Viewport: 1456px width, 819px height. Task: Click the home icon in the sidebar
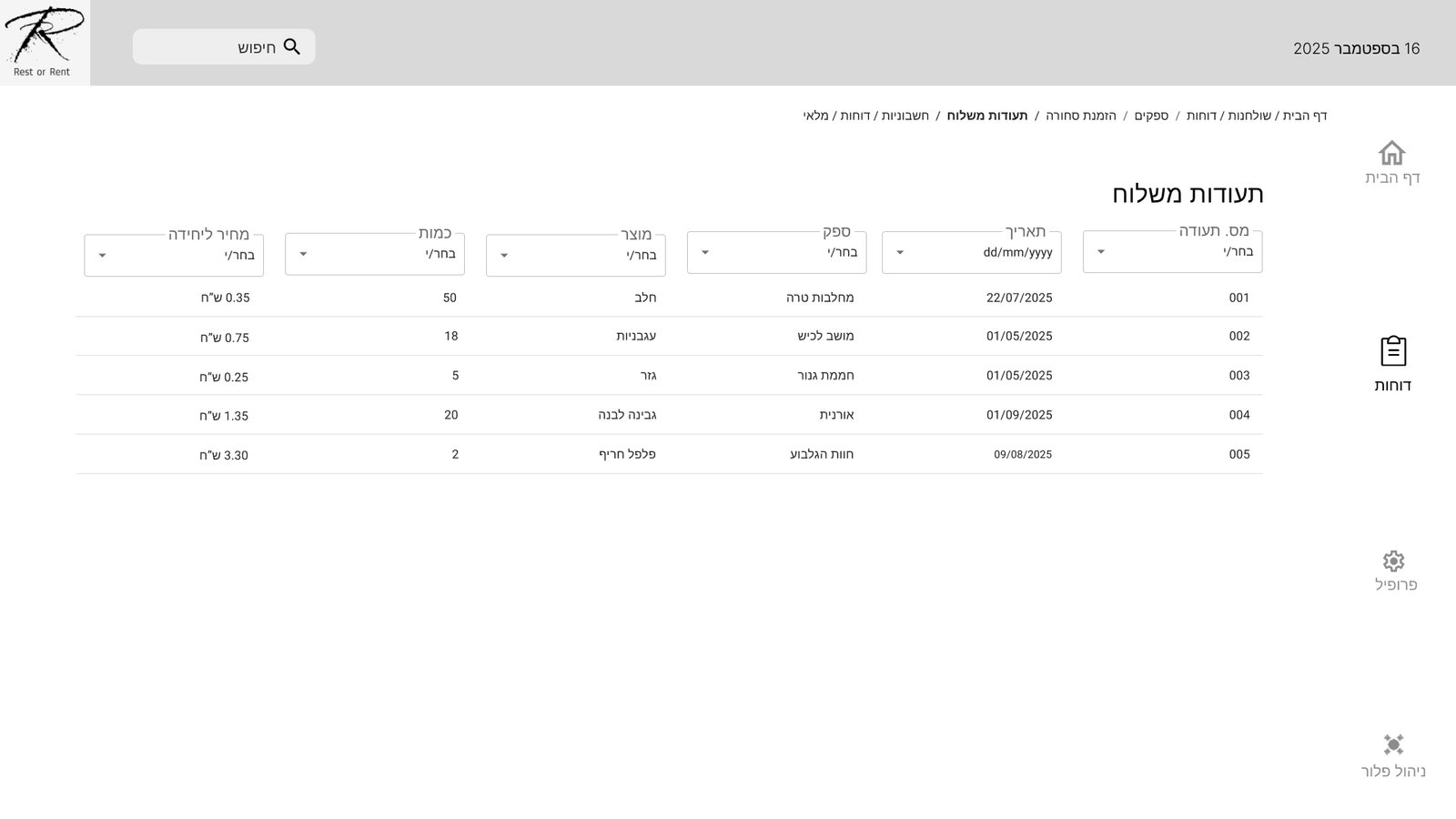[1391, 153]
